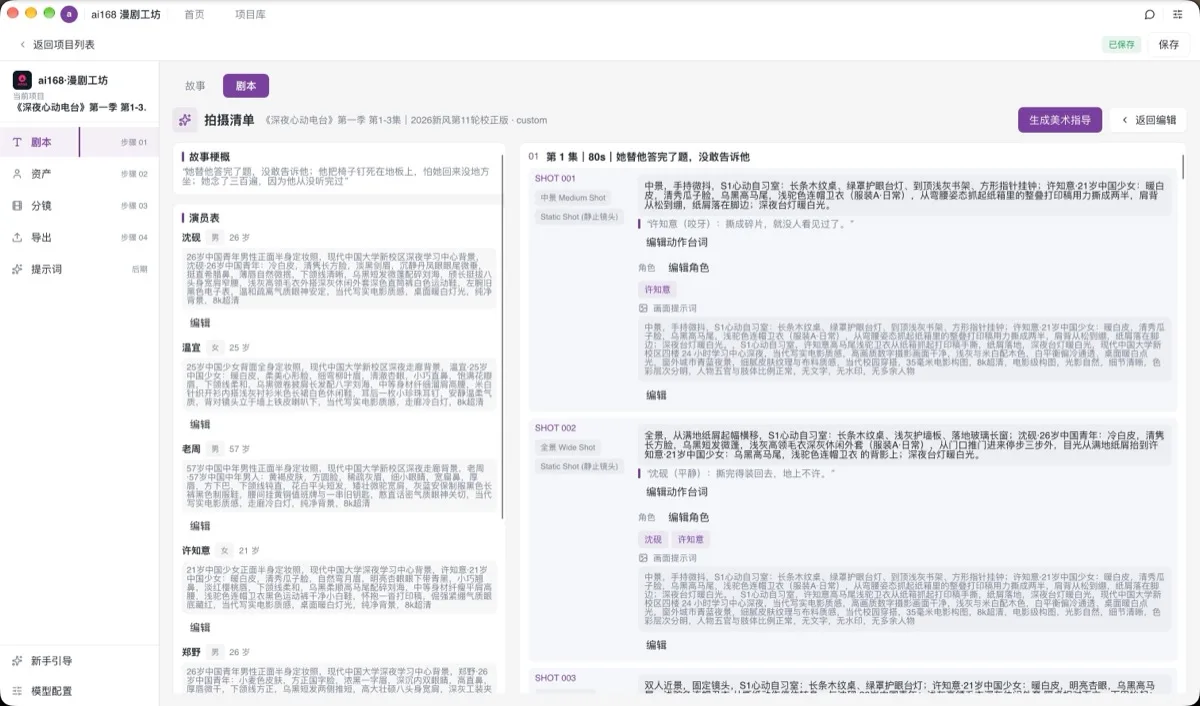Open the chat bubble icon in title bar
The height and width of the screenshot is (706, 1200).
1150,14
